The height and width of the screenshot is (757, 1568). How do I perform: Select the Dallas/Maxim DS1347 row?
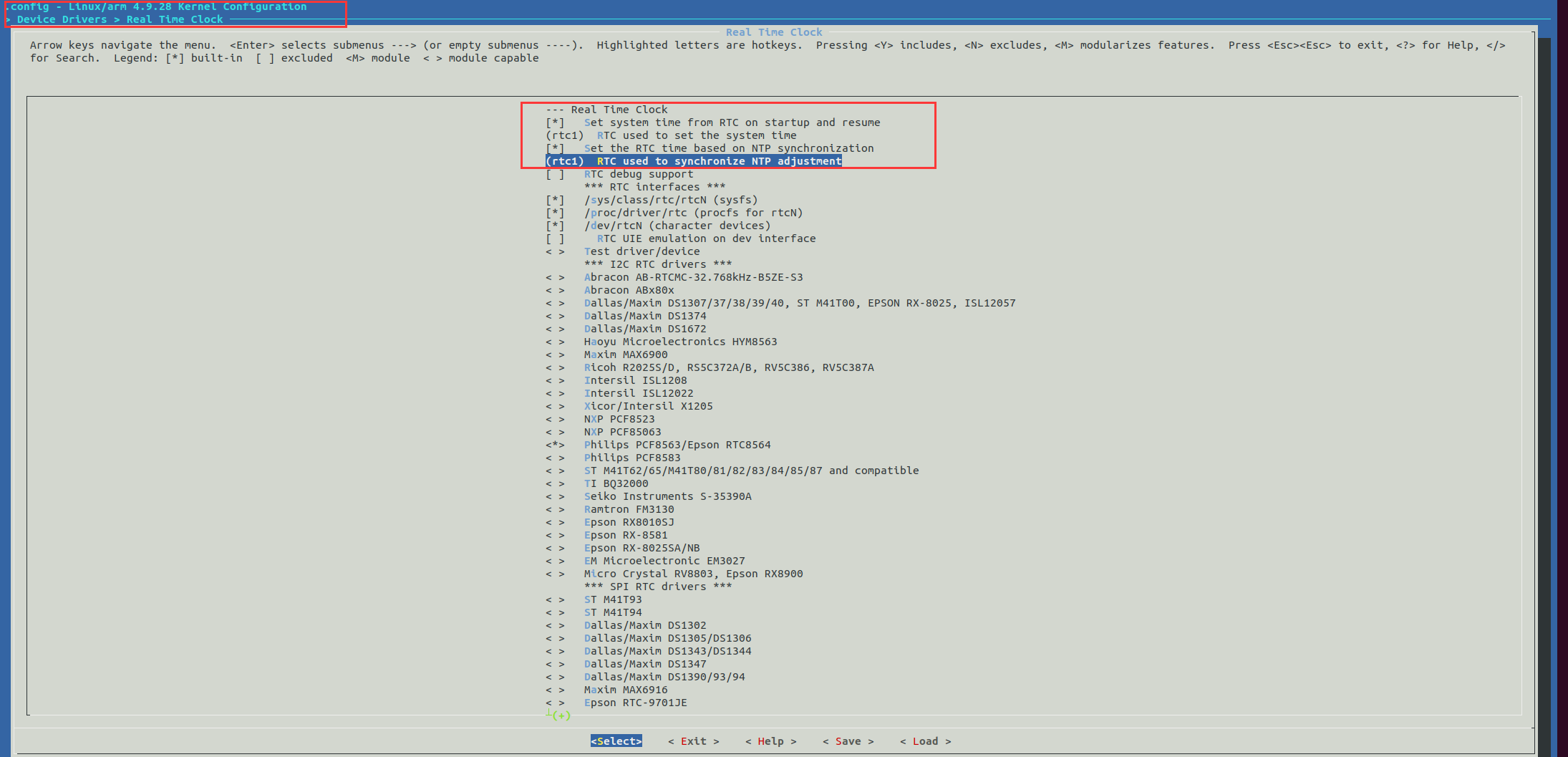(x=626, y=664)
